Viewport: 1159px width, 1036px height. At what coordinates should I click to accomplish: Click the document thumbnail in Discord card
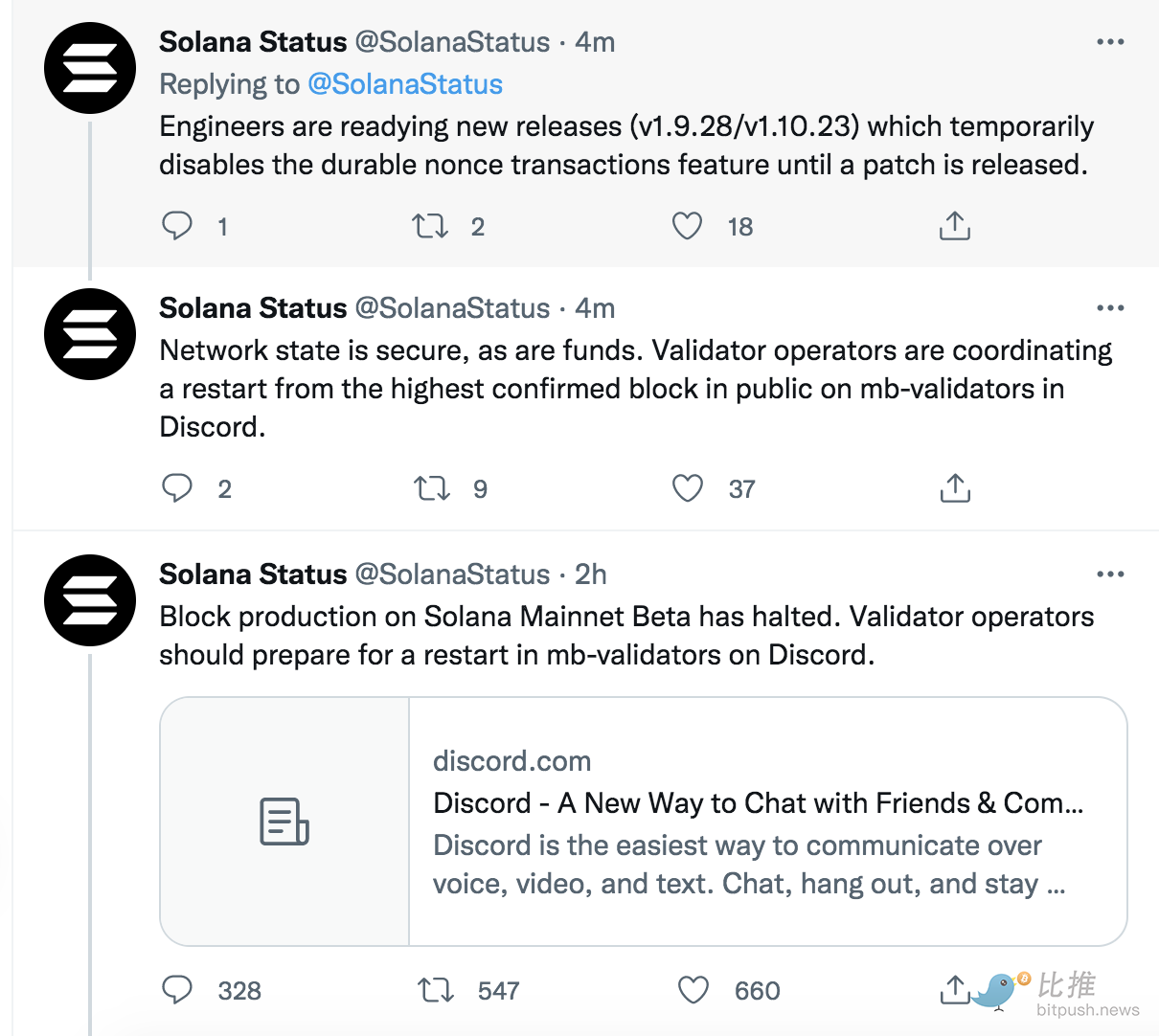pos(284,822)
